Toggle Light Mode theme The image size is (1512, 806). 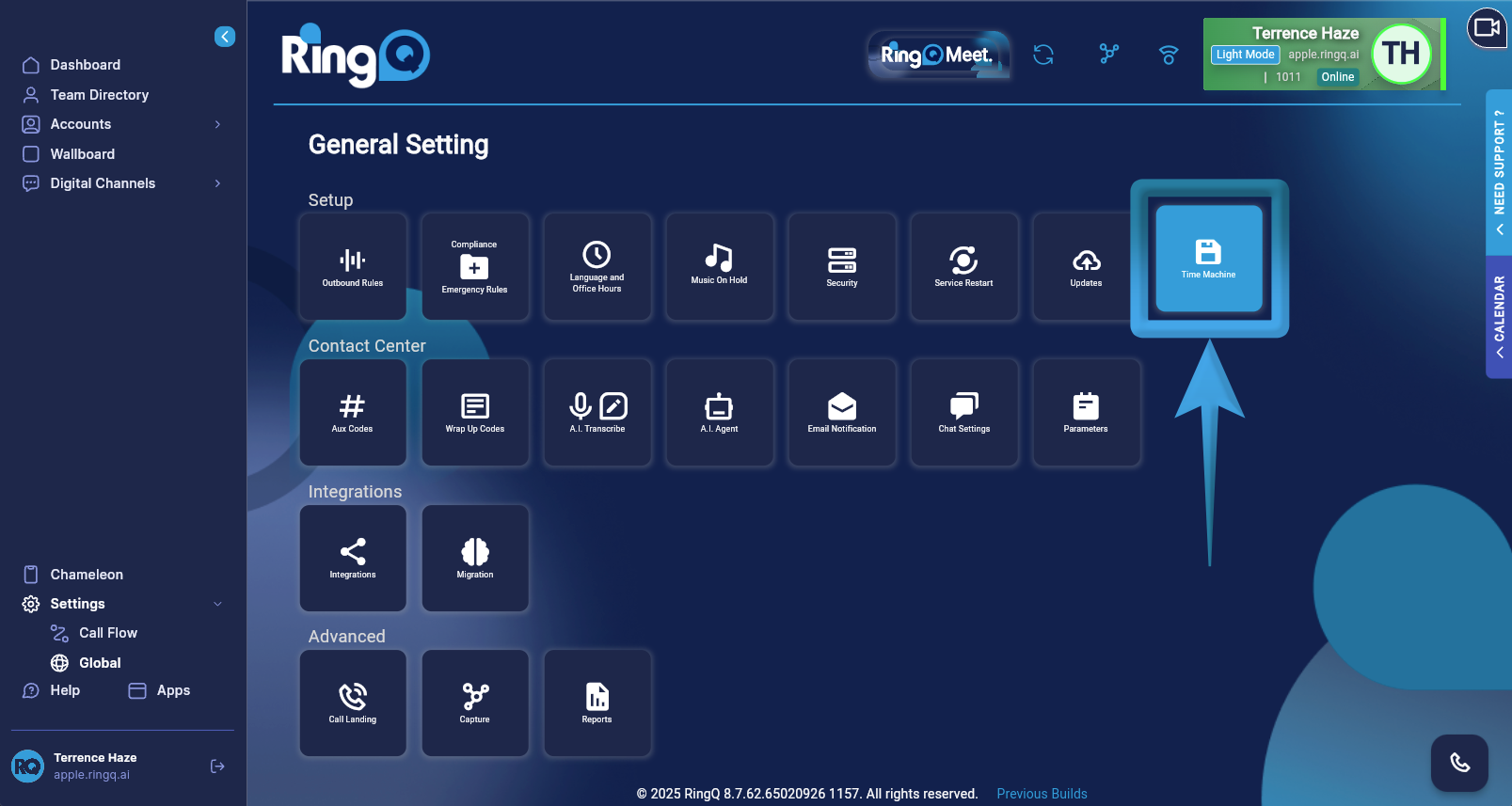pyautogui.click(x=1245, y=55)
